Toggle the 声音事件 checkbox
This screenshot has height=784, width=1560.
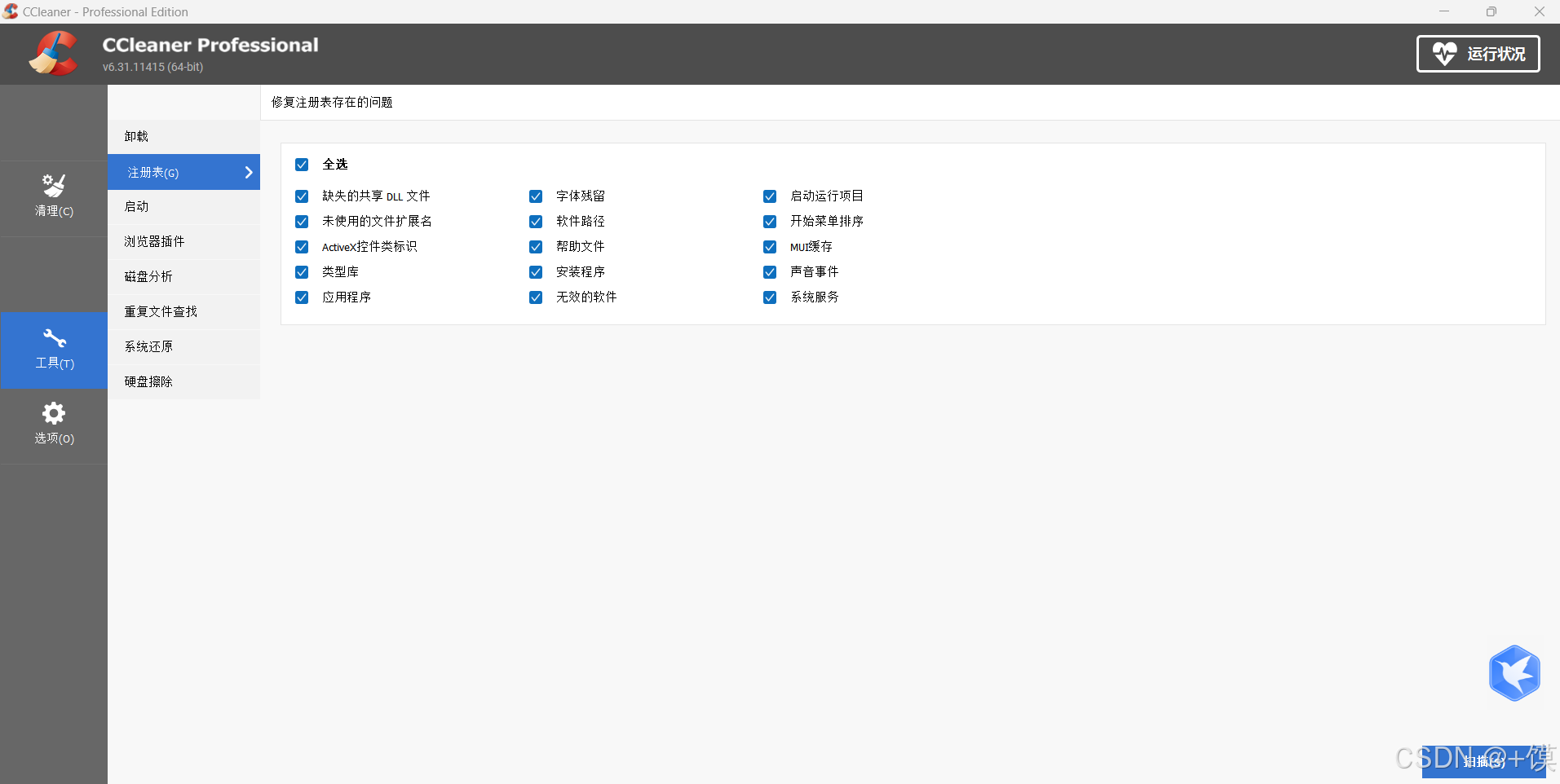click(x=770, y=272)
